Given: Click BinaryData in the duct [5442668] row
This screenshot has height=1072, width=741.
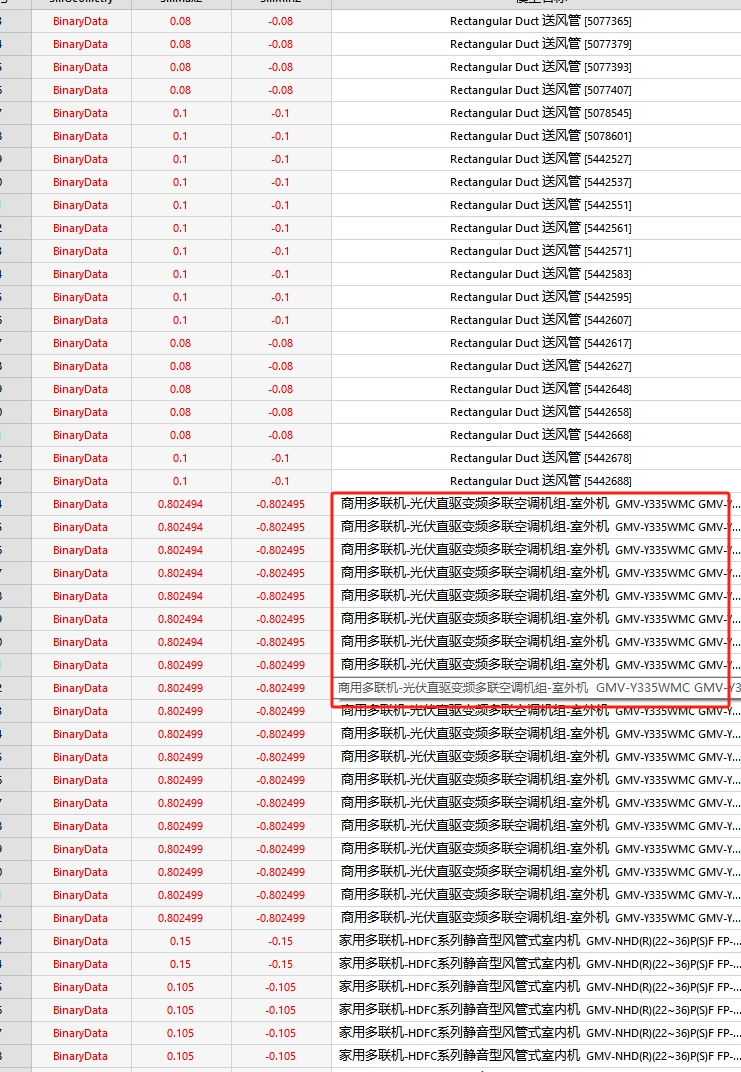Looking at the screenshot, I should tap(81, 436).
